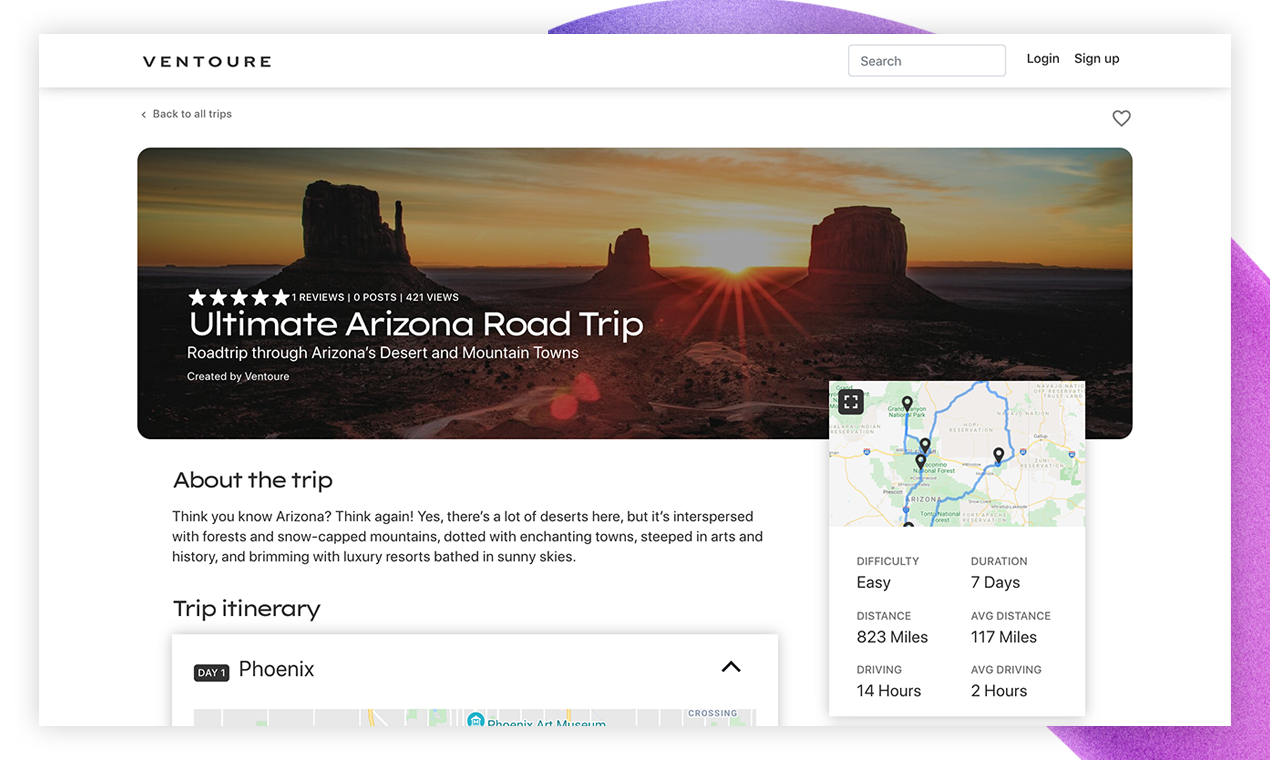Click the 'About the trip' heading
The image size is (1270, 760).
click(x=253, y=480)
